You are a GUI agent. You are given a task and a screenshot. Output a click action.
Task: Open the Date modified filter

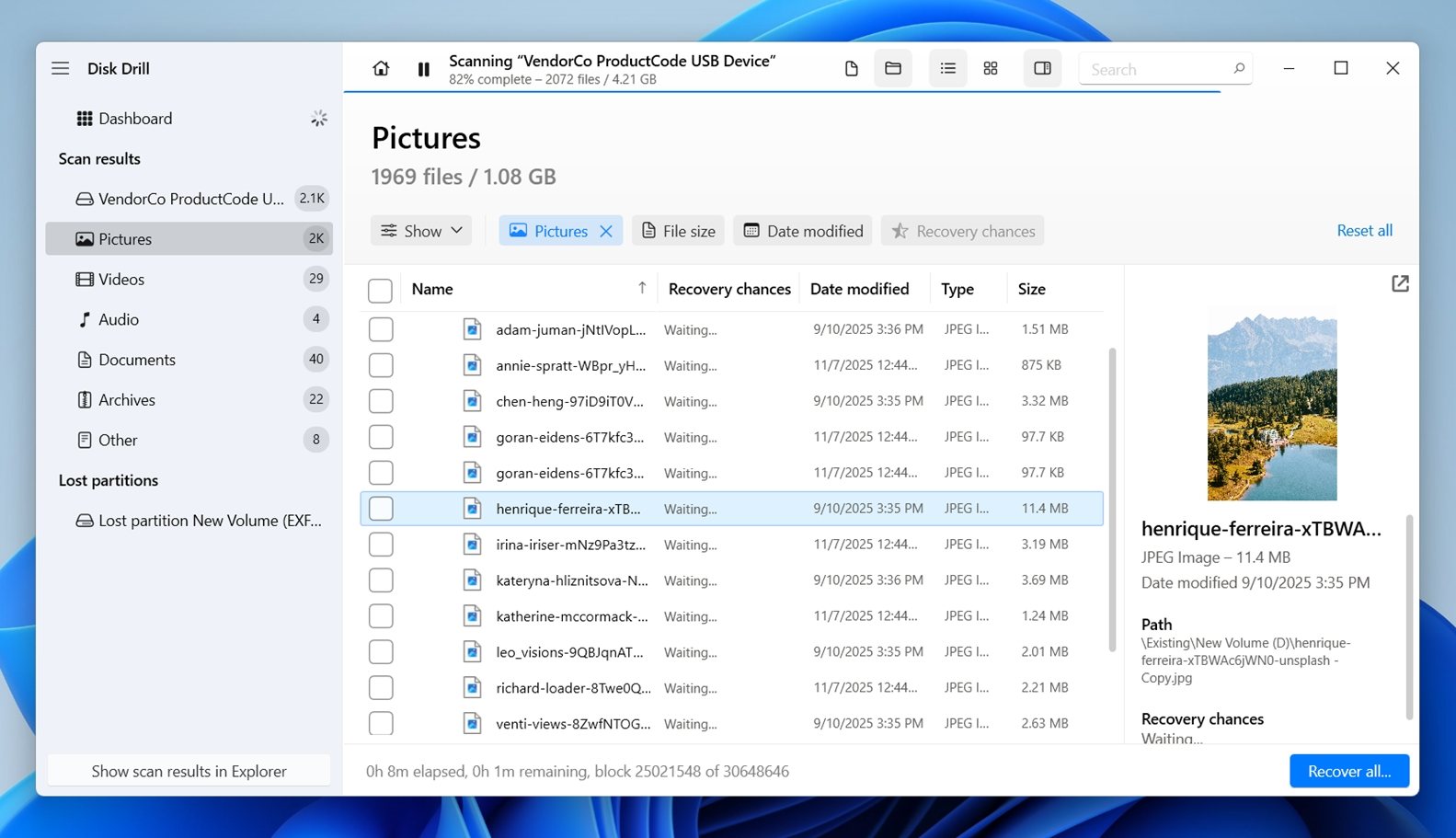pos(803,231)
